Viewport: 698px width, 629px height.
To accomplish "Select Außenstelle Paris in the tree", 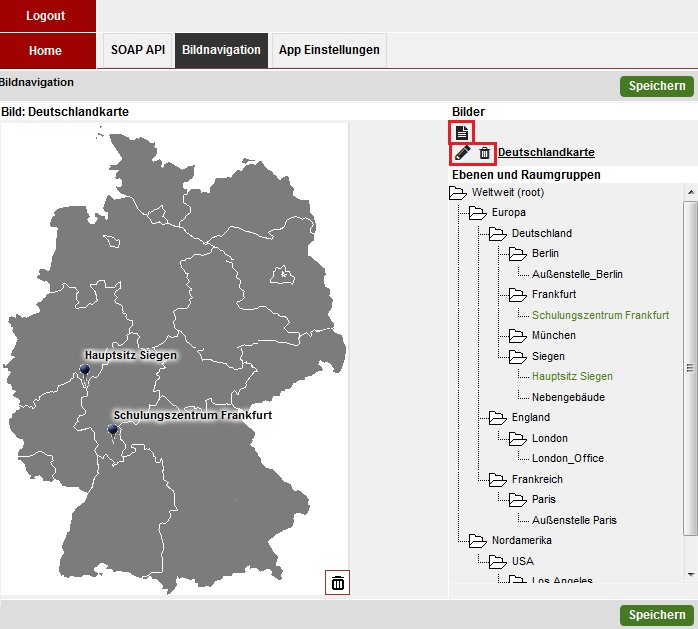I will coord(574,520).
